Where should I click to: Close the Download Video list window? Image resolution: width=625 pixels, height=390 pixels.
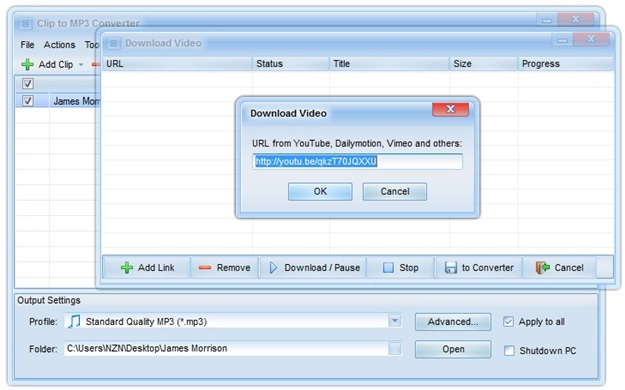tap(591, 39)
